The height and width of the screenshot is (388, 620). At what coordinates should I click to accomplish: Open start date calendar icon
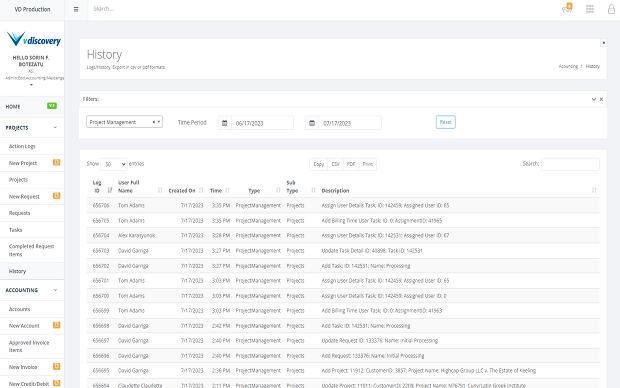(224, 123)
